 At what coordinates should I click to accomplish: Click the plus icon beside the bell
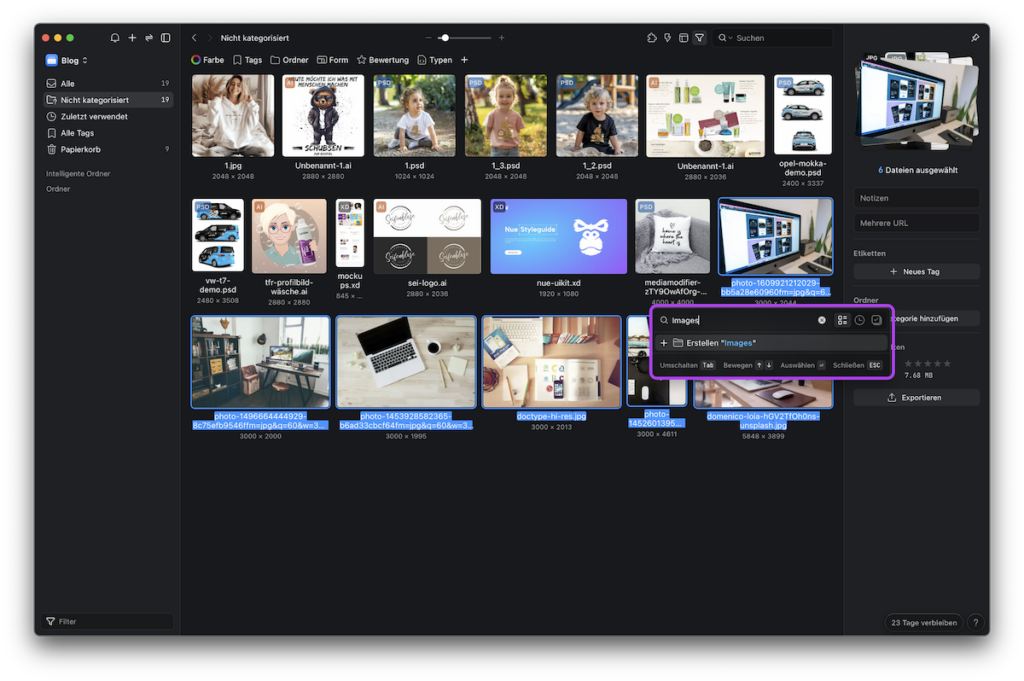click(132, 38)
